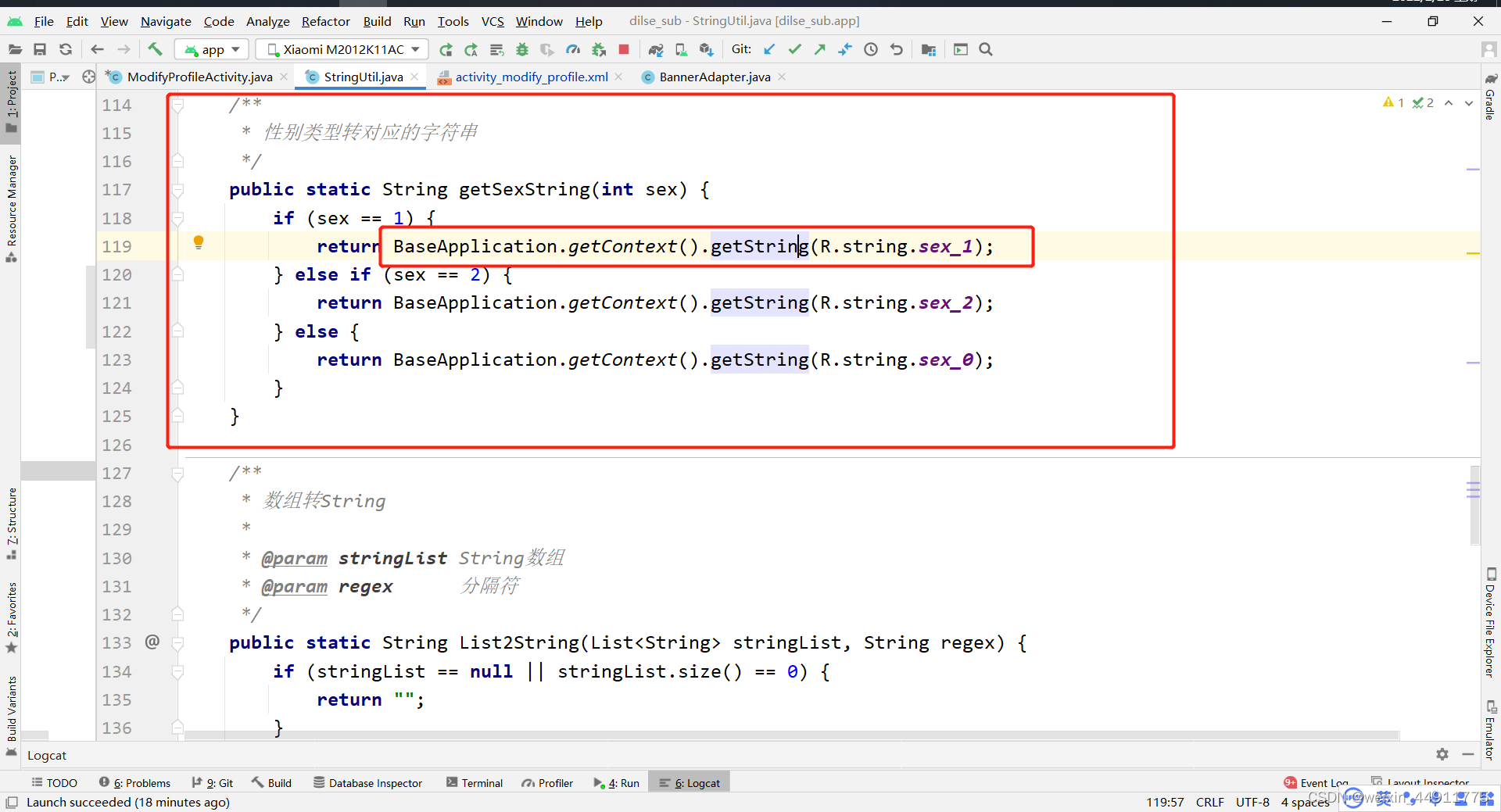Collapse List2String method fold at line 133
Image resolution: width=1501 pixels, height=812 pixels.
coord(177,643)
